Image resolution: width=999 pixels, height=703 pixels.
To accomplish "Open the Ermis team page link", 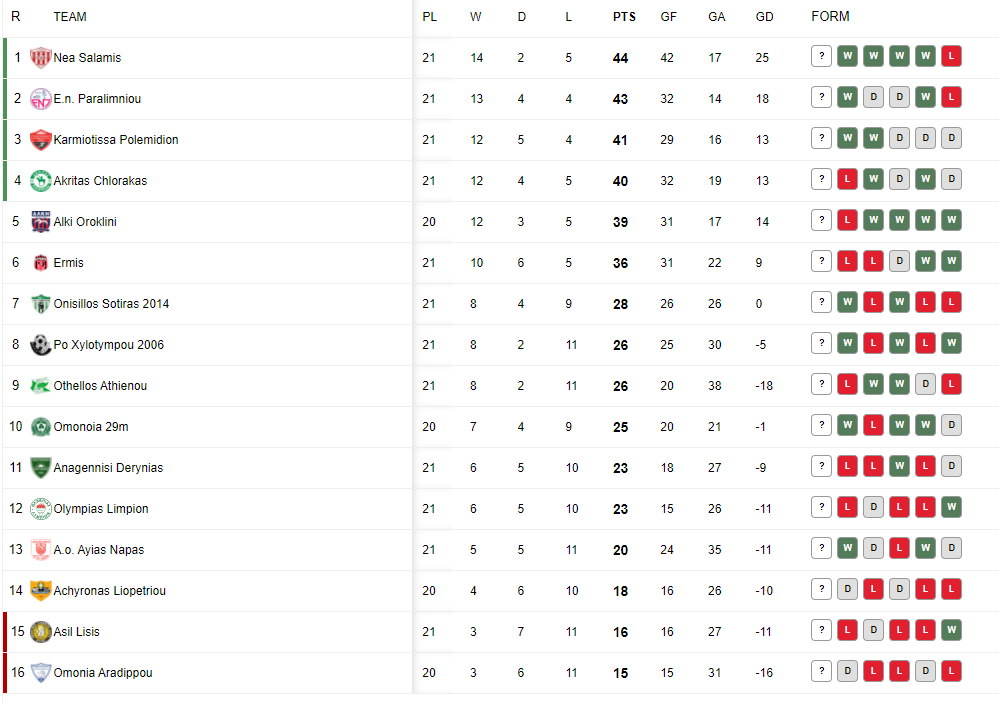I will pos(68,263).
